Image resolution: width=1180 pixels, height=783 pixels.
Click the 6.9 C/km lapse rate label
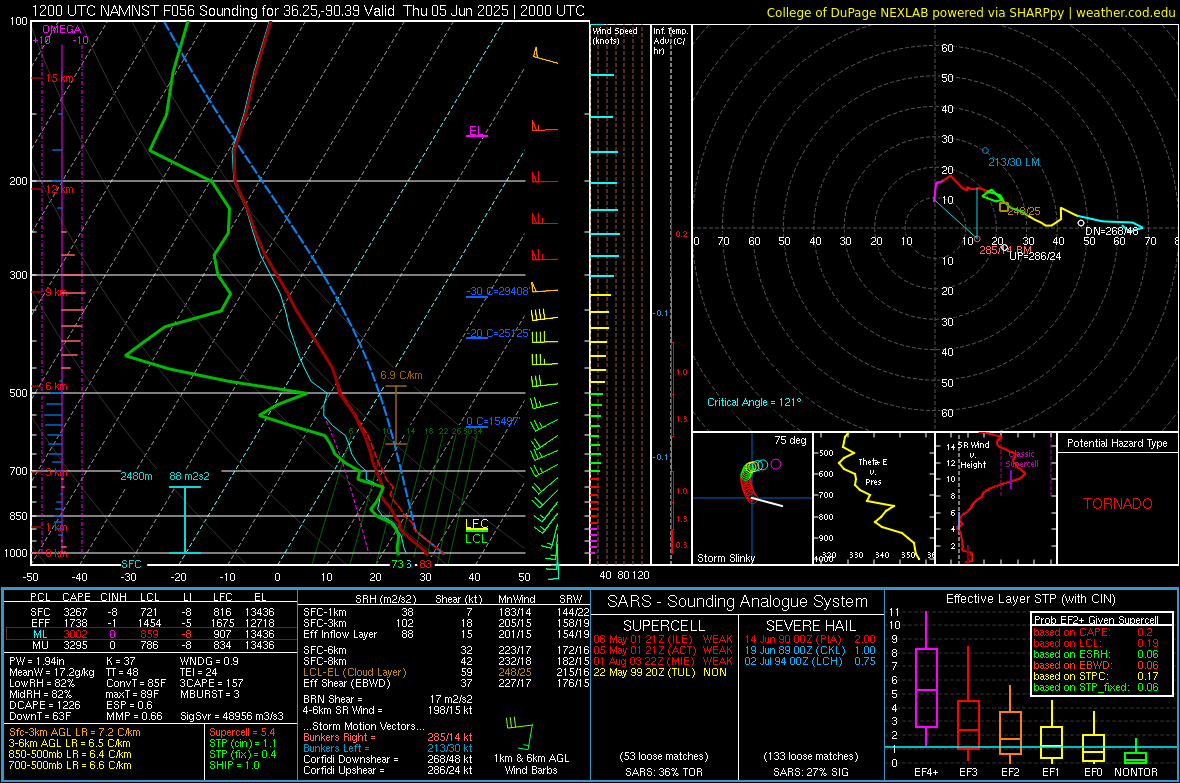click(x=401, y=375)
